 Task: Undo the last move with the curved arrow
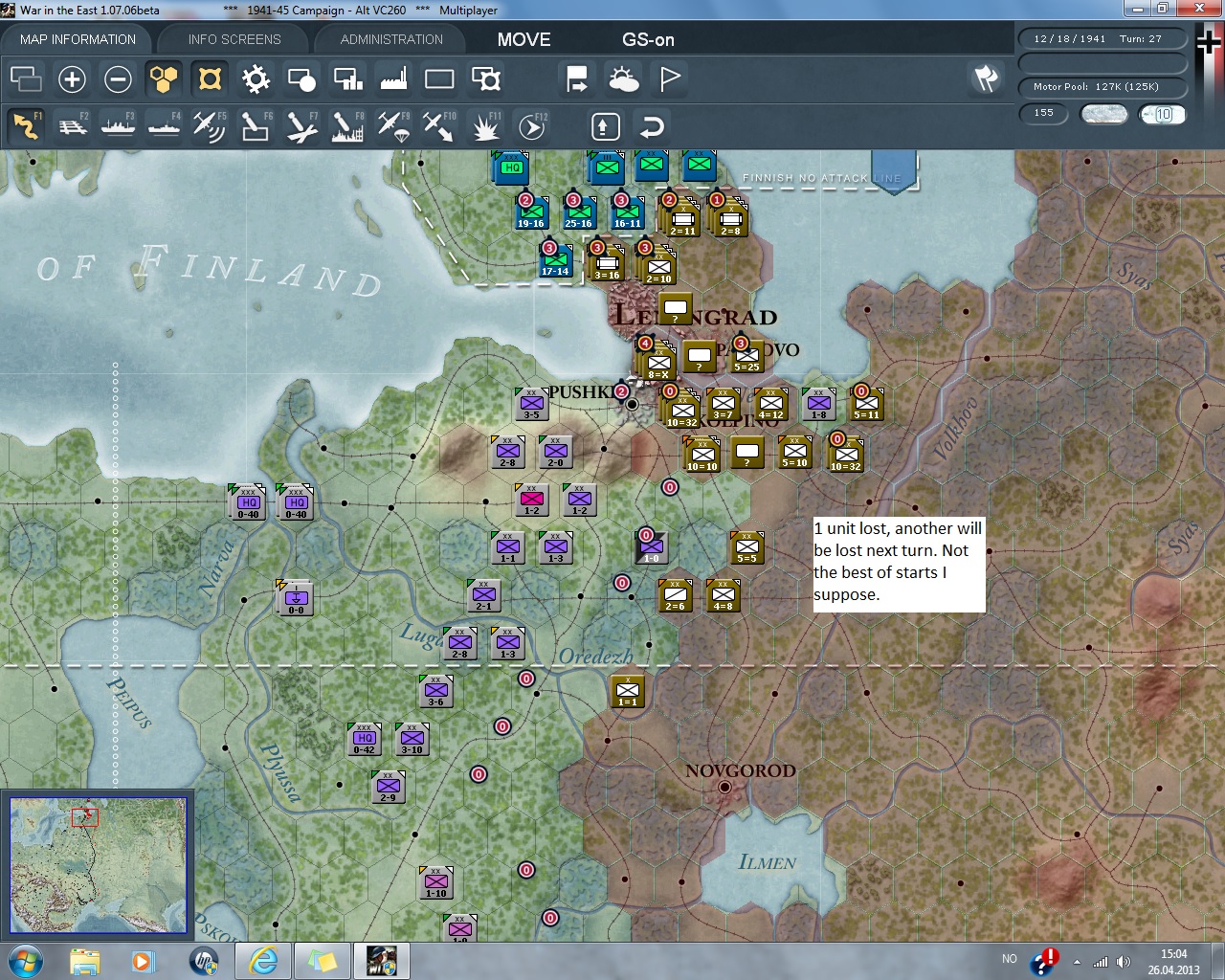pyautogui.click(x=652, y=126)
